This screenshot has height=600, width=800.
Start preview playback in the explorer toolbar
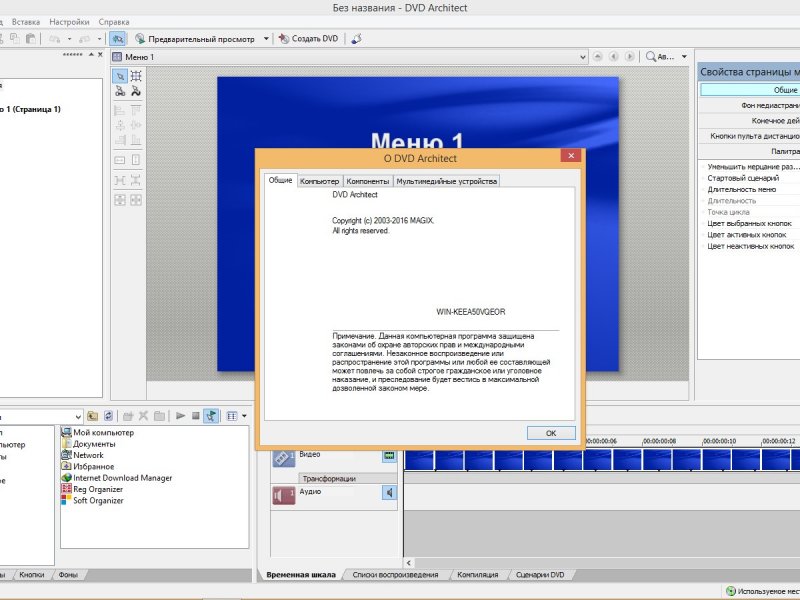point(180,416)
